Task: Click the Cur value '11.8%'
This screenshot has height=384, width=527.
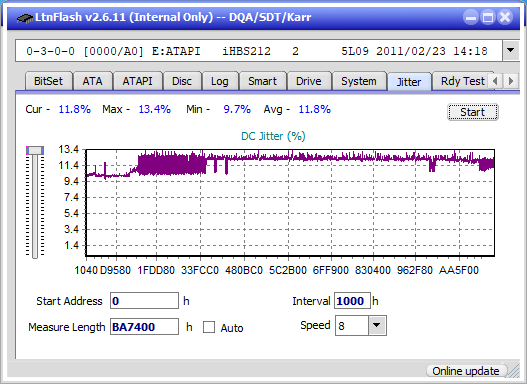Action: pos(75,109)
